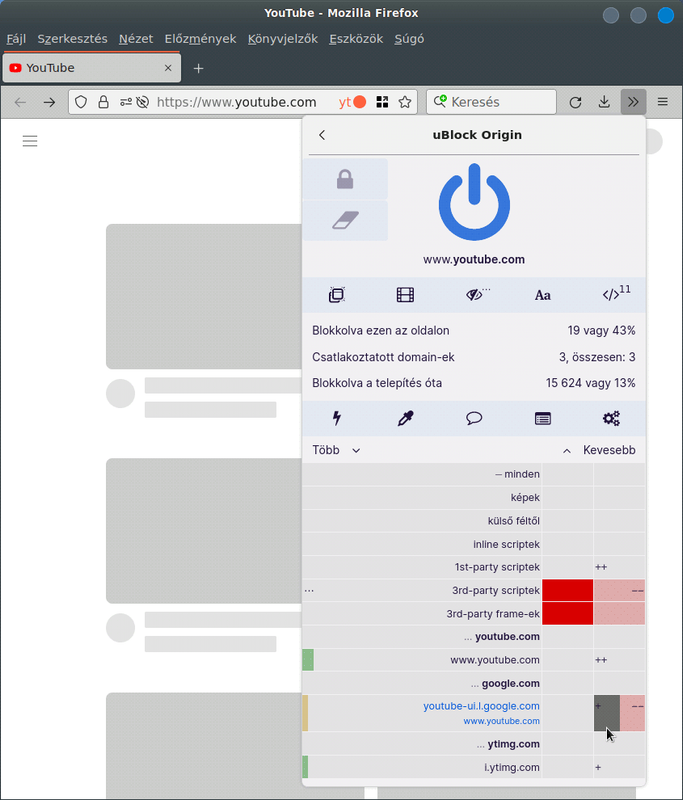Open YouTube guide hamburger menu
The width and height of the screenshot is (683, 800).
pos(30,141)
